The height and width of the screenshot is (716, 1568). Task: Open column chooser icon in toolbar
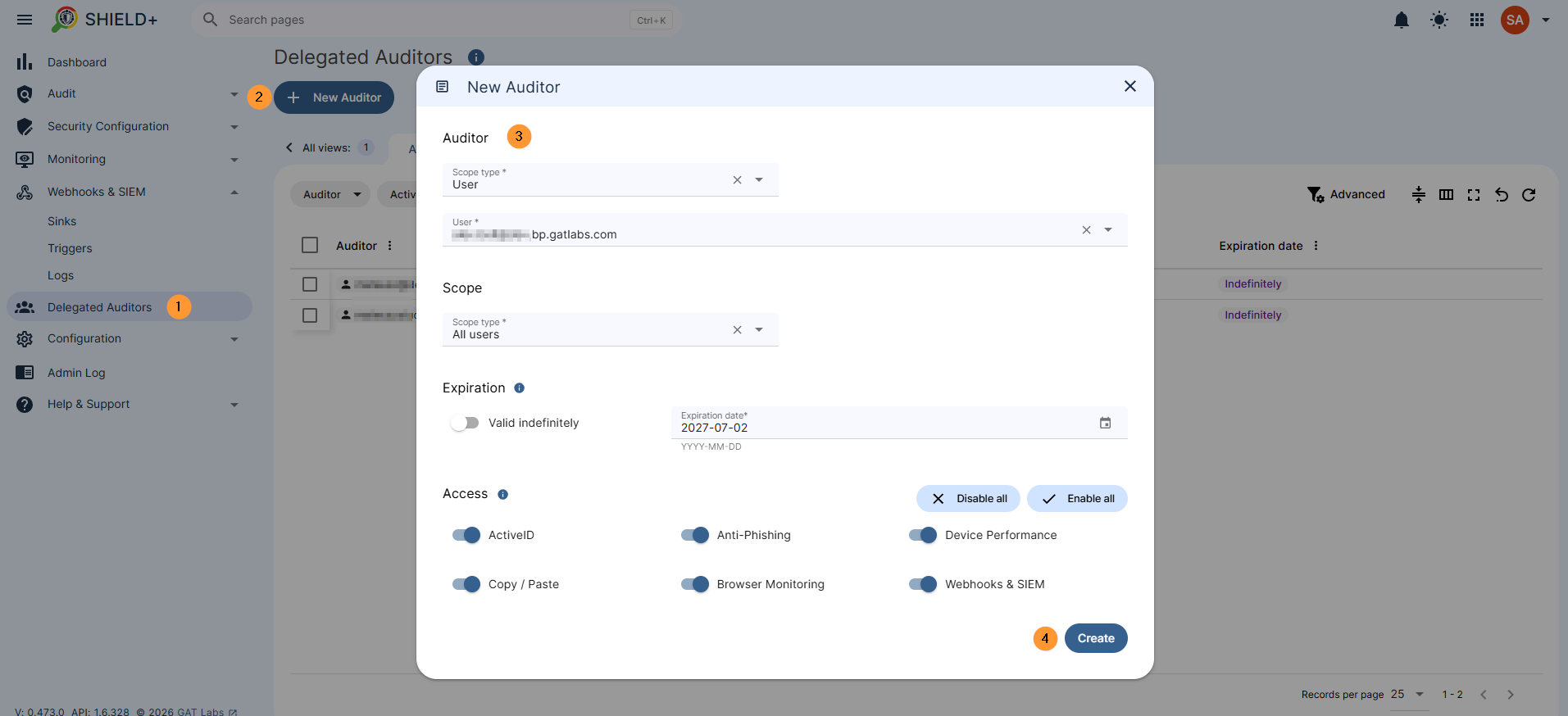pos(1446,194)
